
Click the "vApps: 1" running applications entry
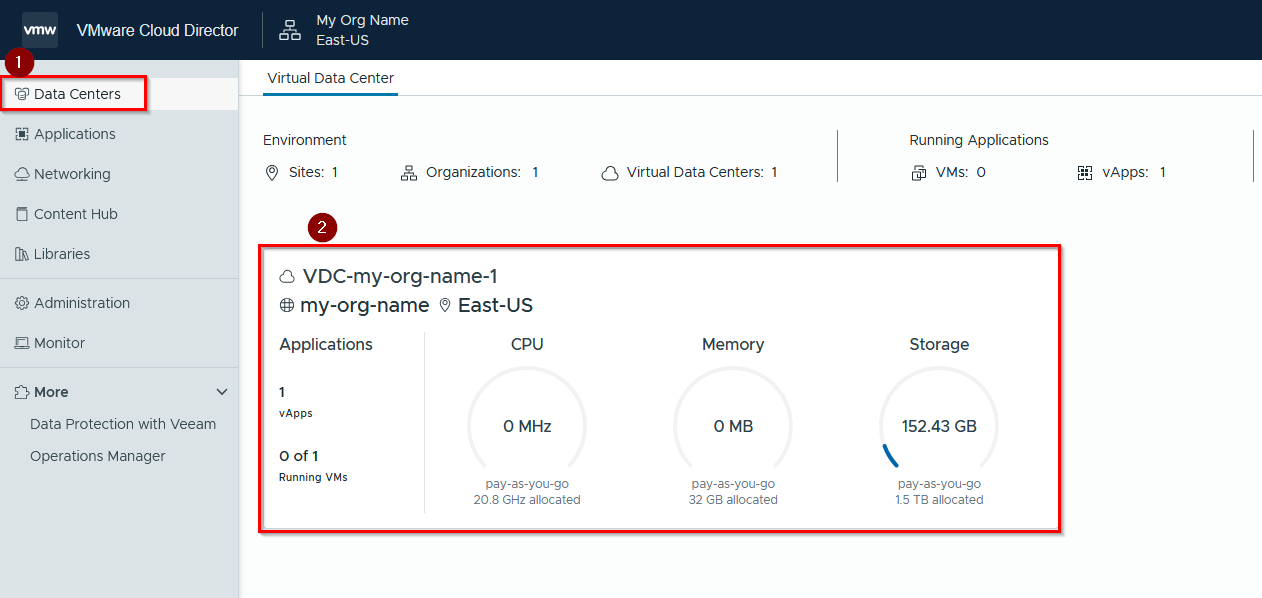1122,173
